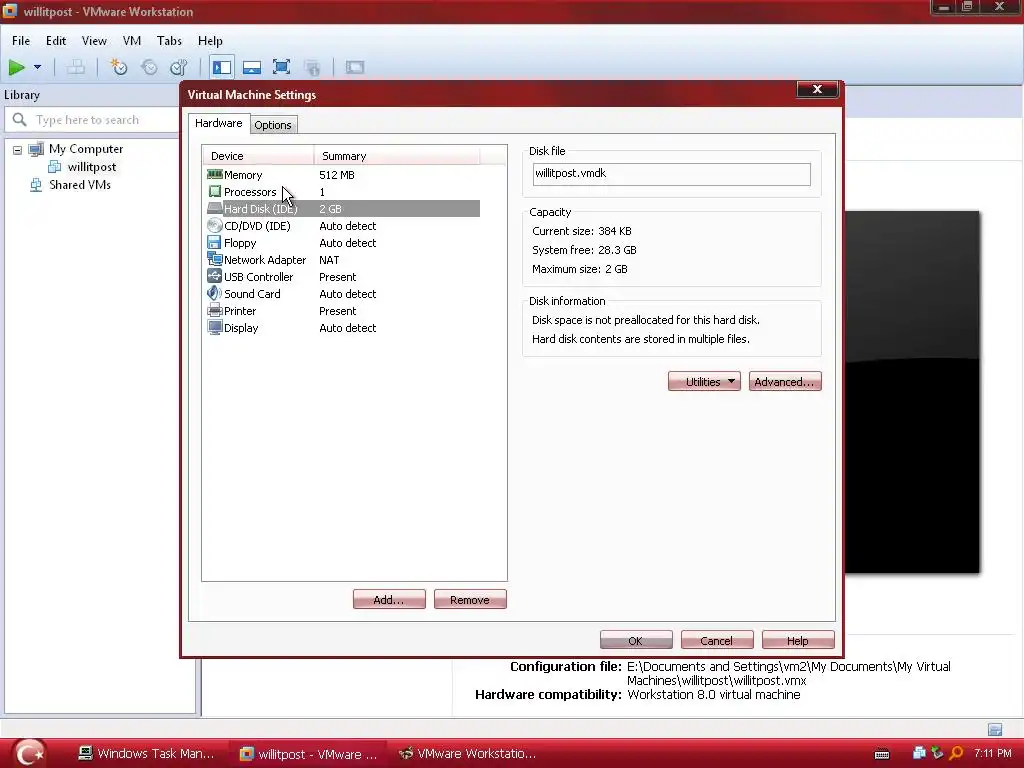Image resolution: width=1024 pixels, height=768 pixels.
Task: Click the Floppy disk icon
Action: pos(214,242)
